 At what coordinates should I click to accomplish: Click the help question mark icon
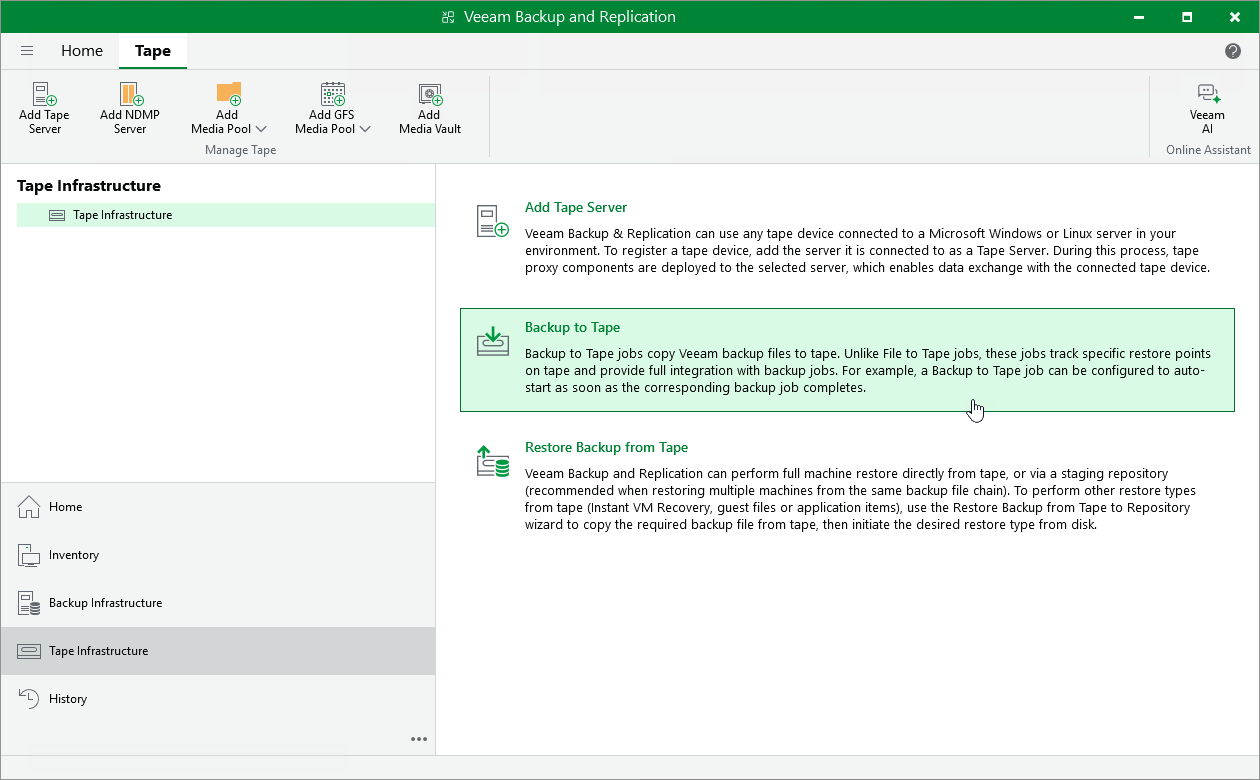pyautogui.click(x=1233, y=51)
